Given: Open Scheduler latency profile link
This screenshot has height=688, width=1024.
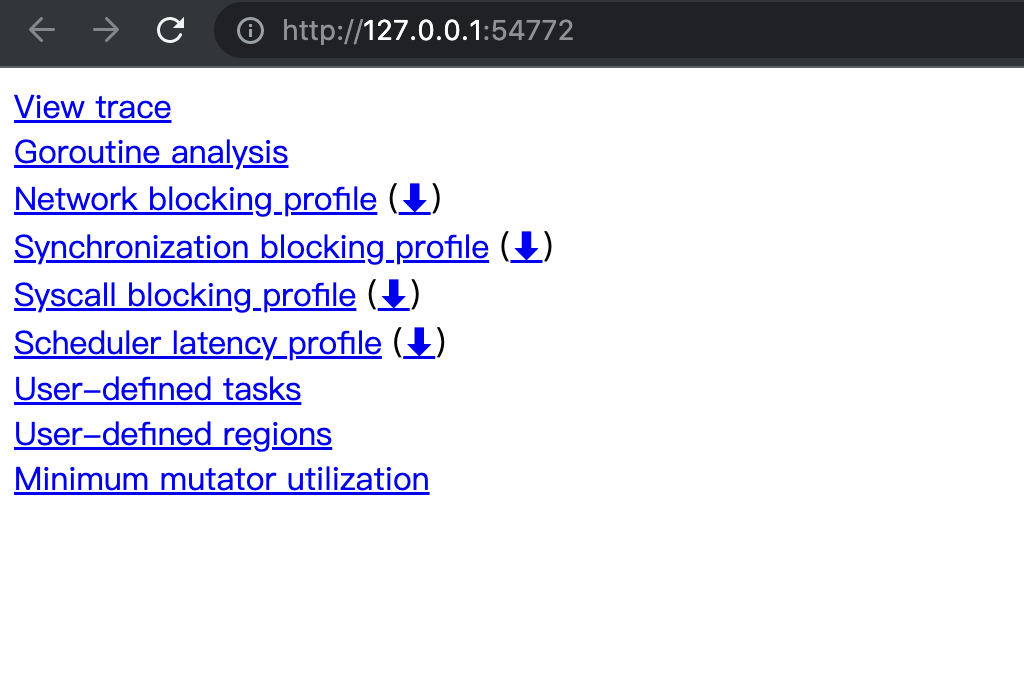Looking at the screenshot, I should (198, 343).
